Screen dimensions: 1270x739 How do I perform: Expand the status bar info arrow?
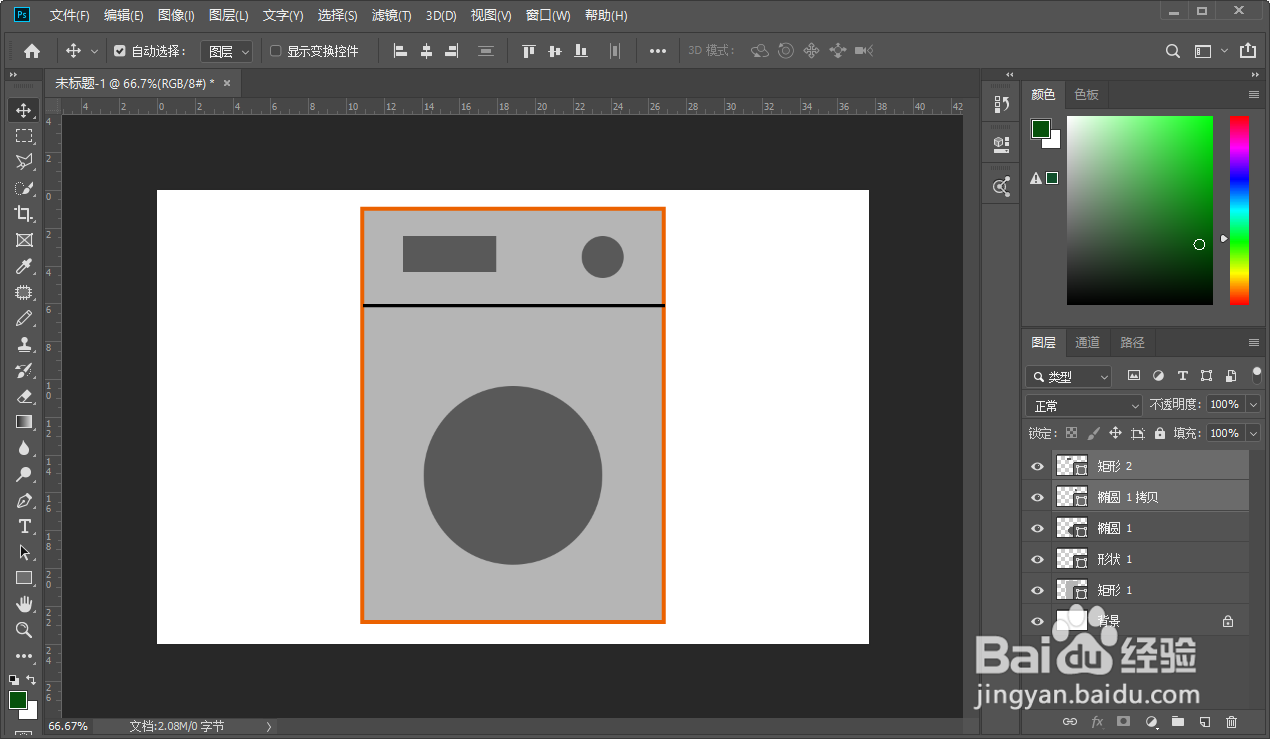(269, 727)
